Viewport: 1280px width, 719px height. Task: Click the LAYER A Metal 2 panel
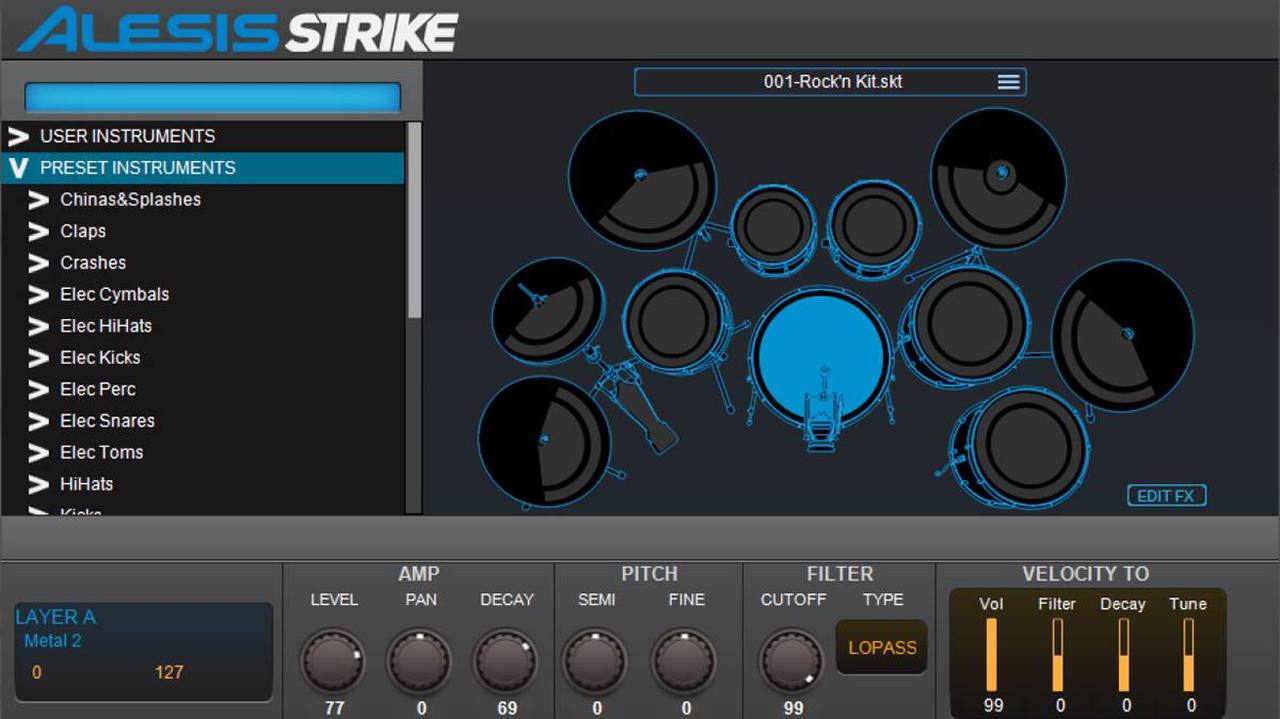coord(143,651)
